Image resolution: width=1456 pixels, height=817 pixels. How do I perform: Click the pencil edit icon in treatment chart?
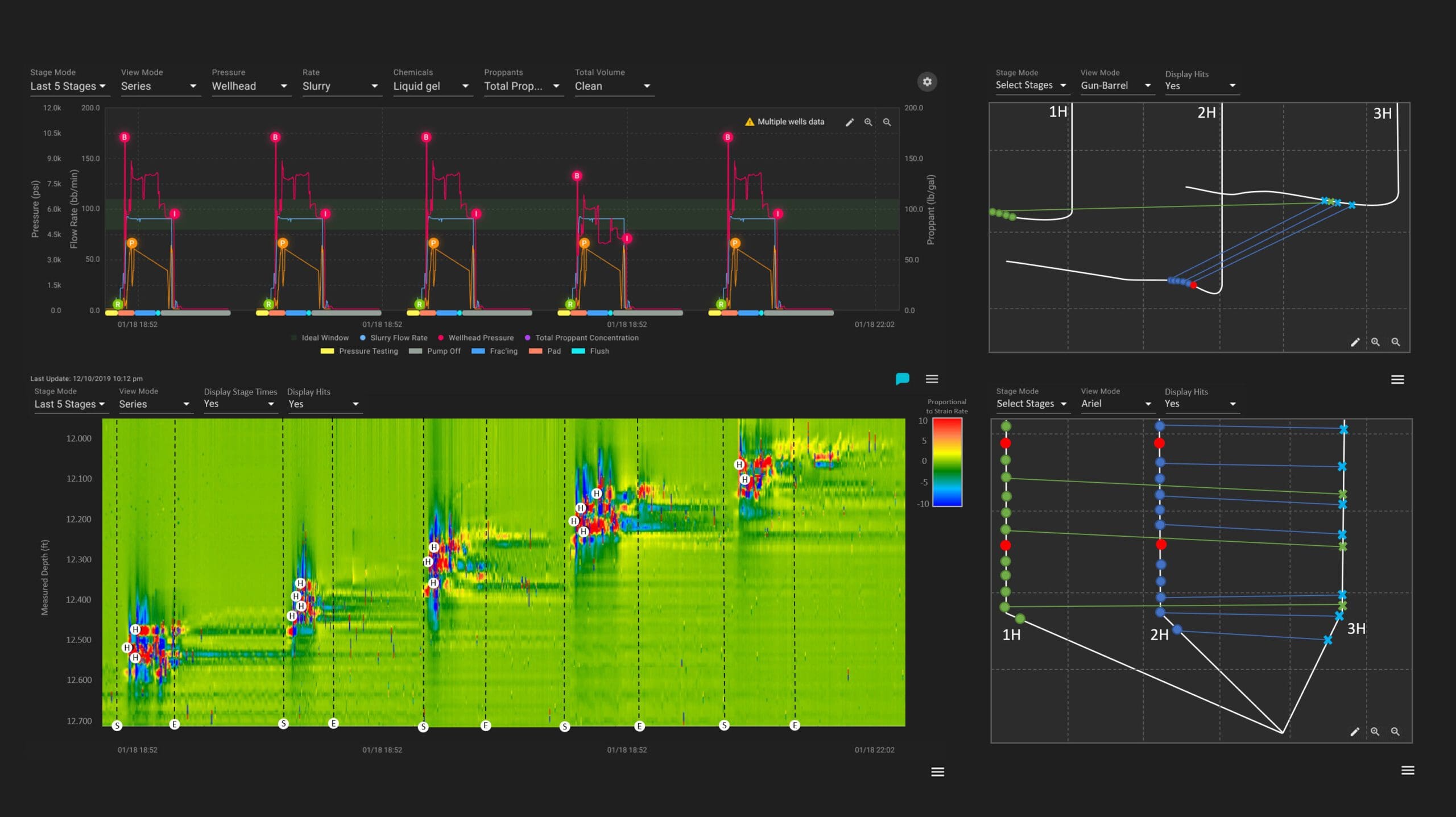849,122
